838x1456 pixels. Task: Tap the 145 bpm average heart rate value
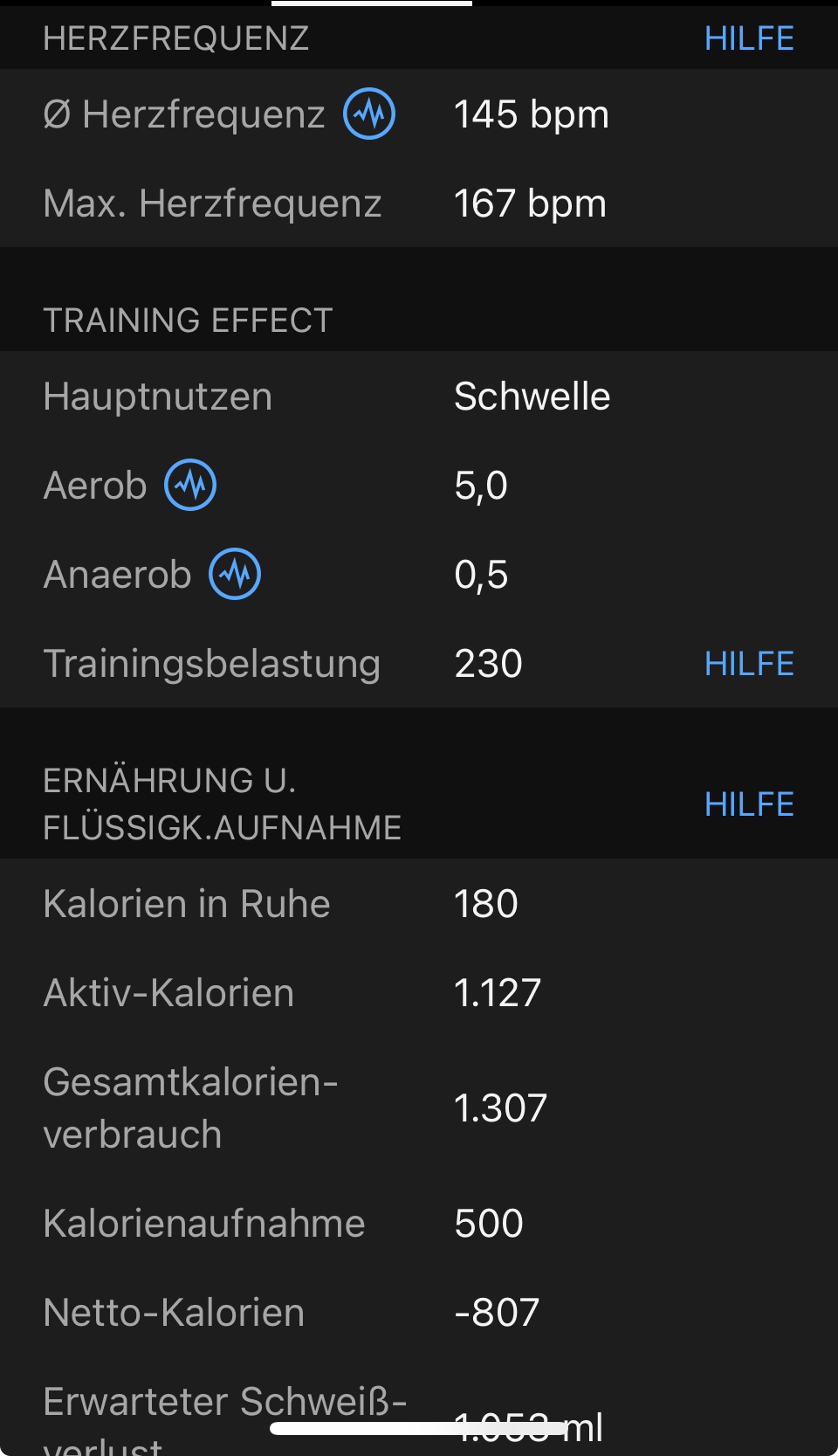tap(531, 114)
